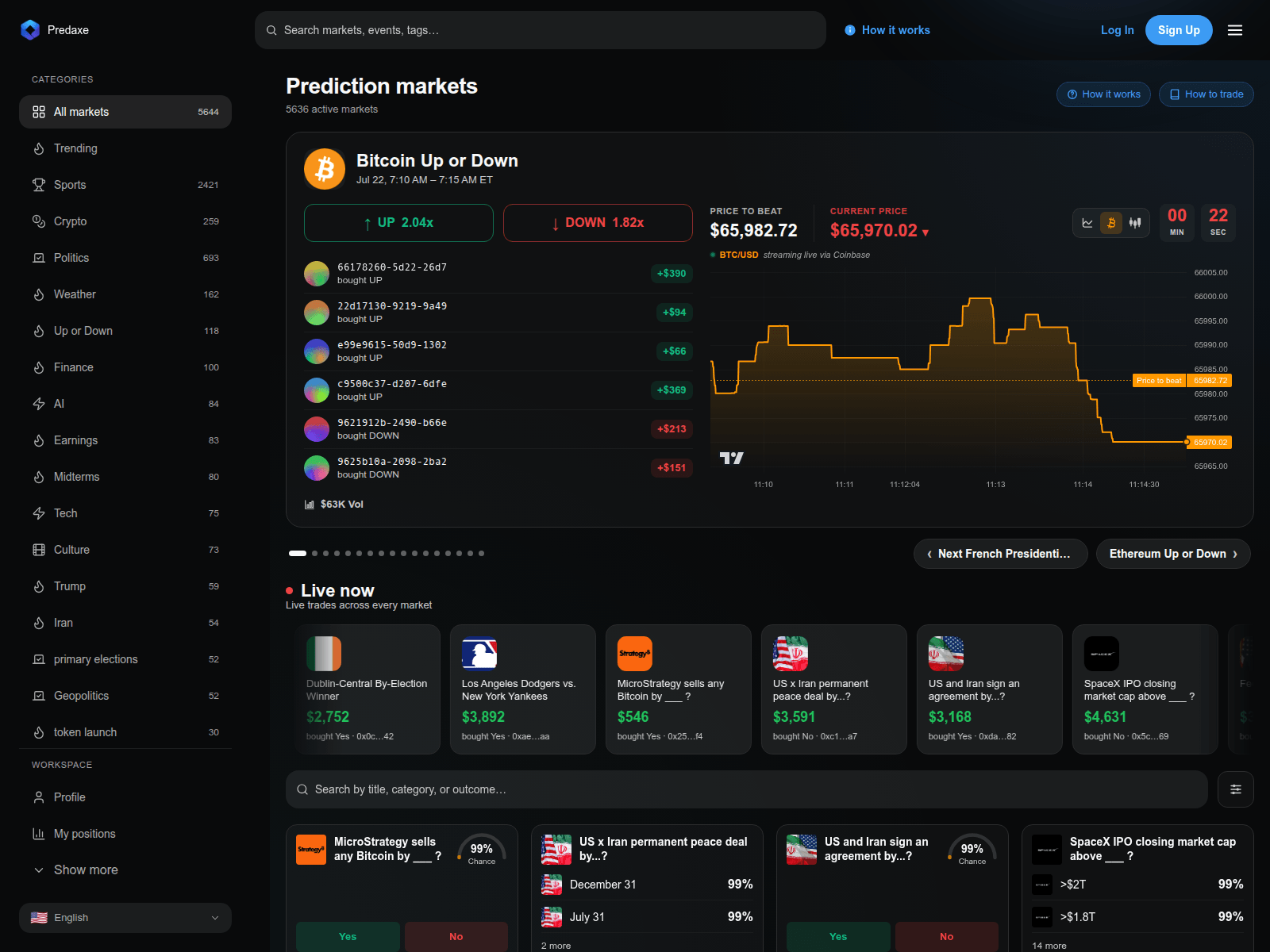
Task: Click the Crypto coins icon
Action: point(39,221)
